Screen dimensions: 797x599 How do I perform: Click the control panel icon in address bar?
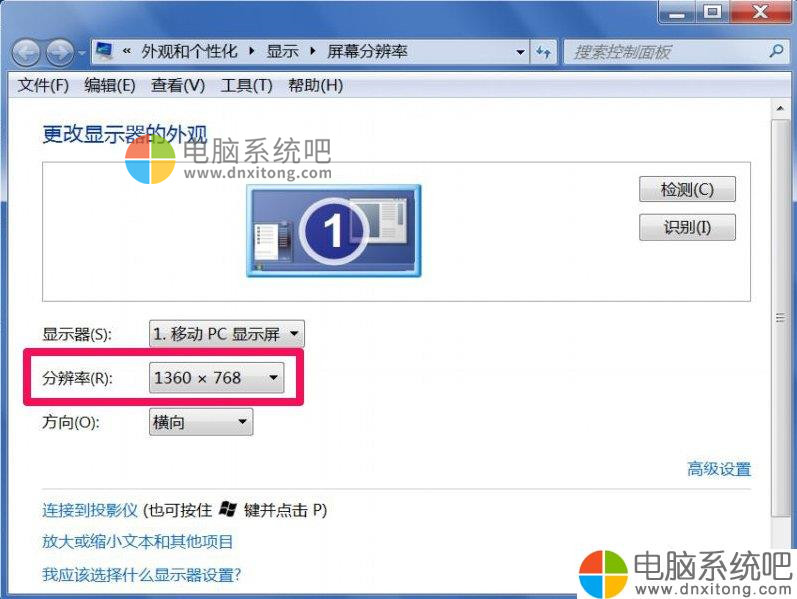[105, 51]
